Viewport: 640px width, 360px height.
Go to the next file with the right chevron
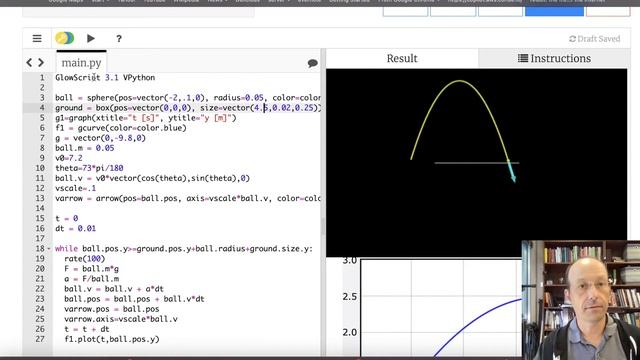(41, 62)
